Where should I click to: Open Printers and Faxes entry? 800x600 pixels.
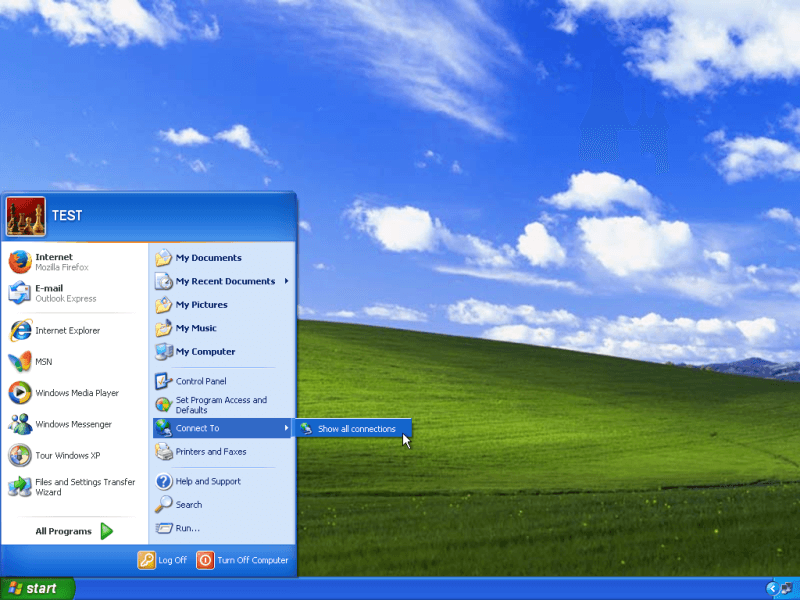210,452
